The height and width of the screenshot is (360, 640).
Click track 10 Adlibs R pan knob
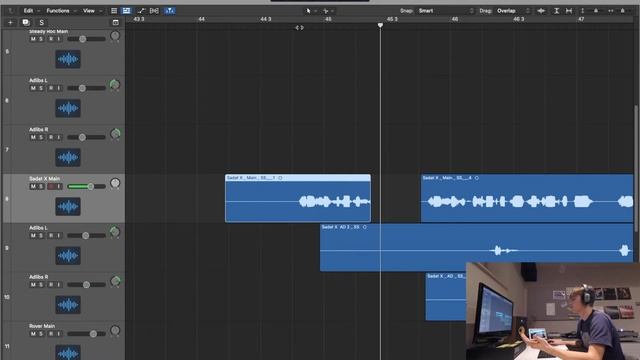115,281
